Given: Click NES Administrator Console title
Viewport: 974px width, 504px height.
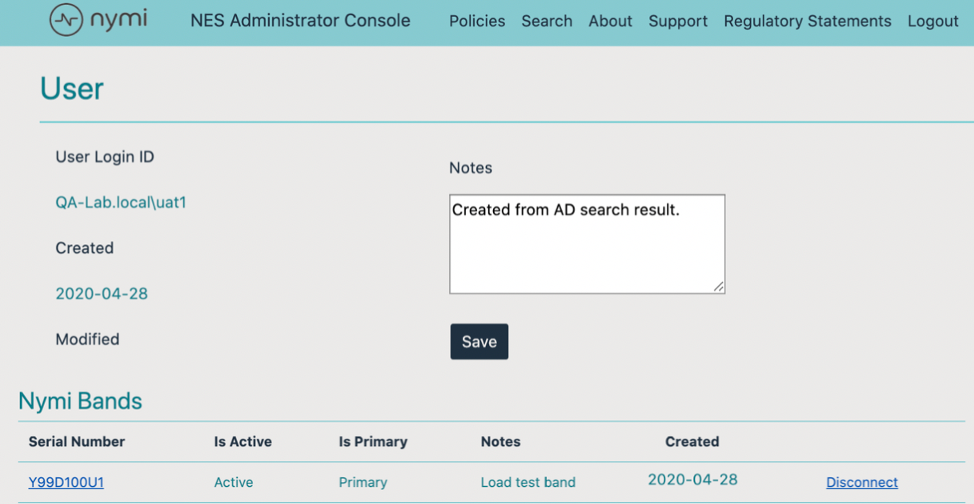Looking at the screenshot, I should click(x=300, y=21).
